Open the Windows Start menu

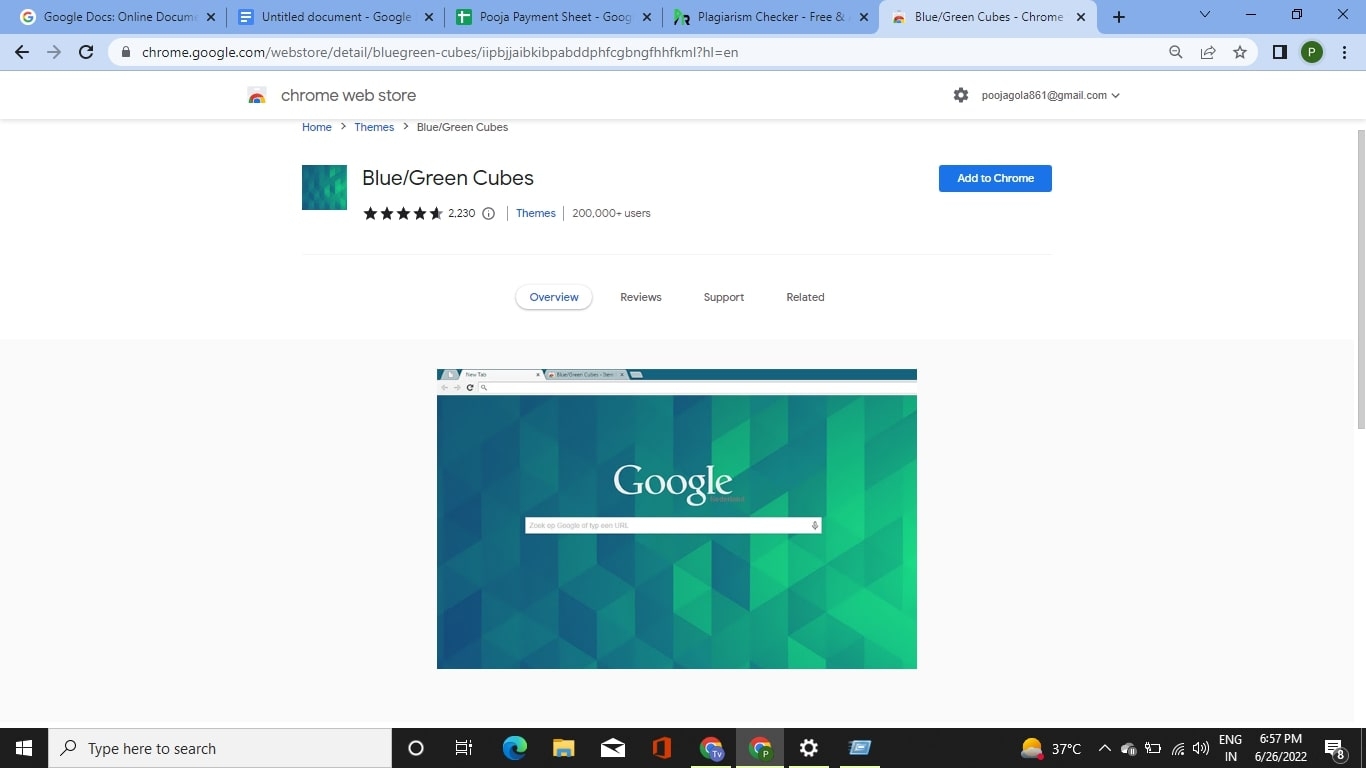tap(24, 748)
